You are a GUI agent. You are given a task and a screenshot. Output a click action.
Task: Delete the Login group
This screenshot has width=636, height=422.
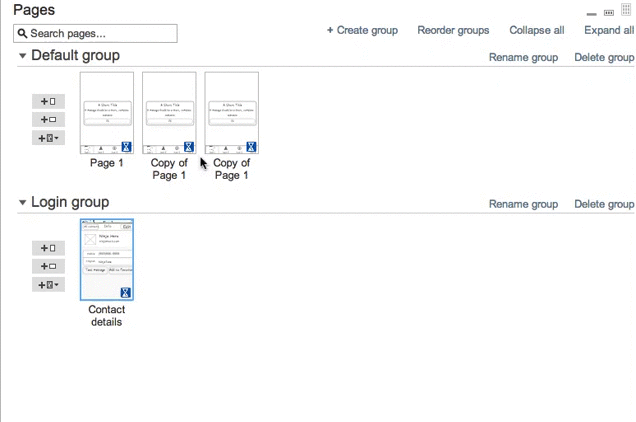[604, 204]
